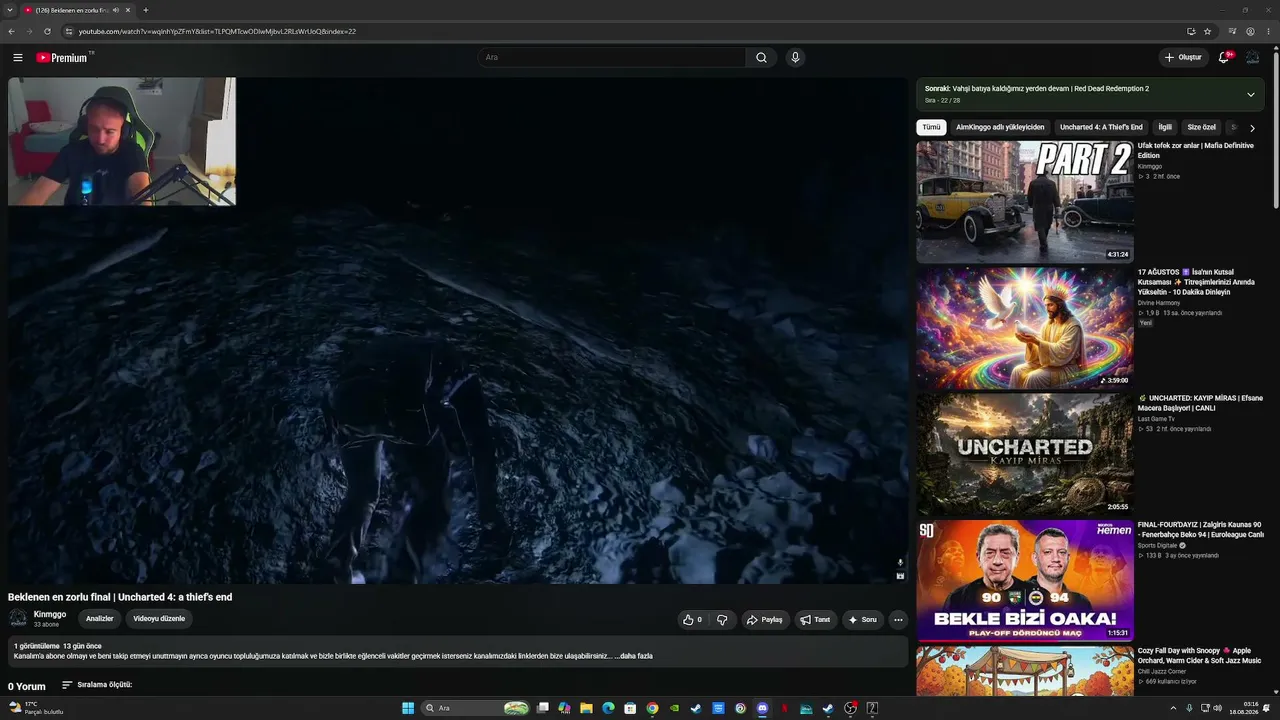Image resolution: width=1280 pixels, height=720 pixels.
Task: Select the 'Uncharted 4: A Thief's End' chip
Action: pos(1101,127)
